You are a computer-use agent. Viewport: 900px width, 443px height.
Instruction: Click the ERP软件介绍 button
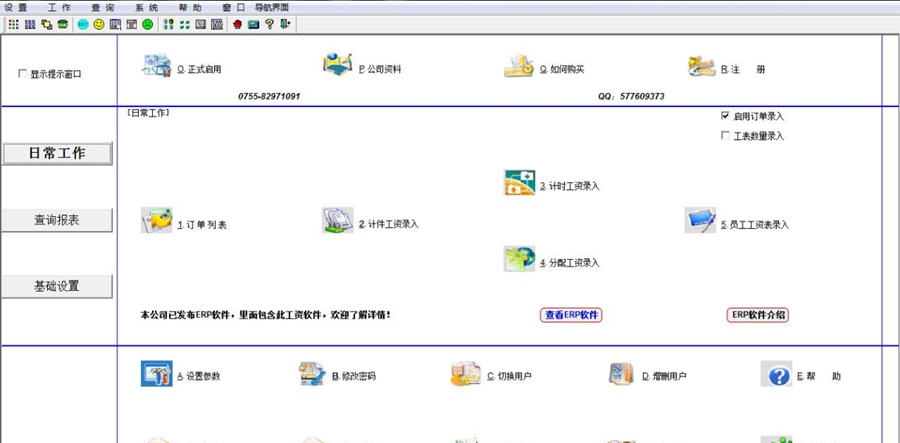tap(758, 315)
